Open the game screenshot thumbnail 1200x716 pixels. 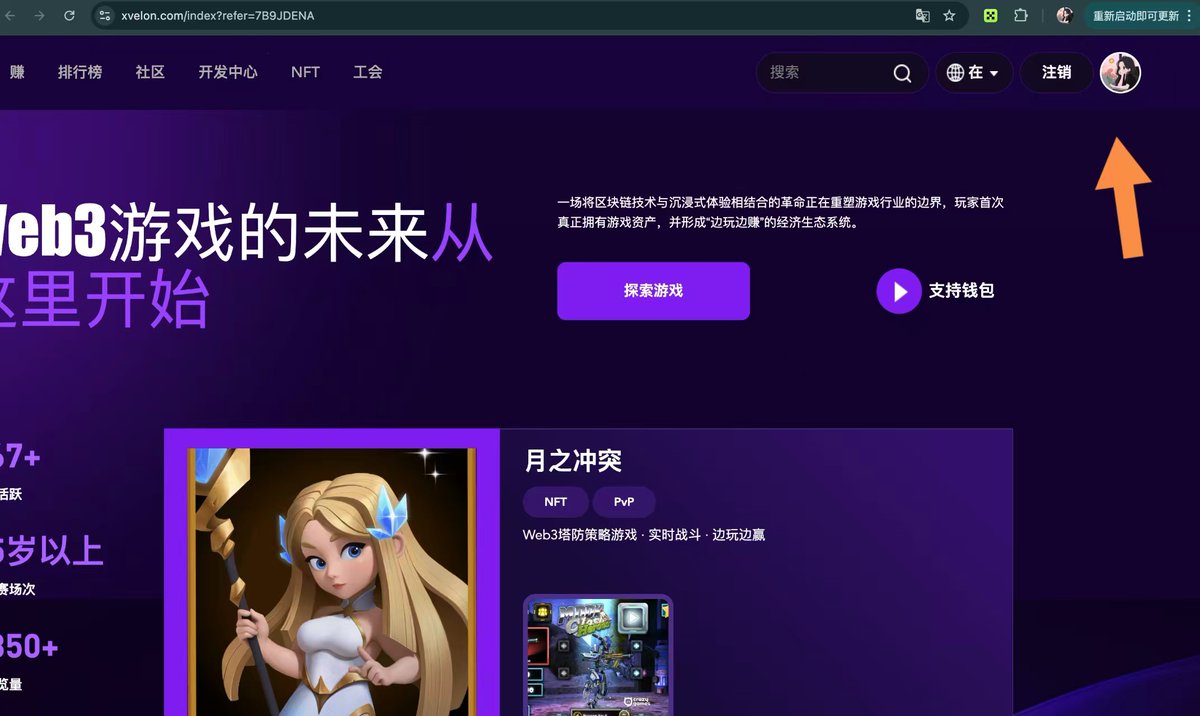598,656
